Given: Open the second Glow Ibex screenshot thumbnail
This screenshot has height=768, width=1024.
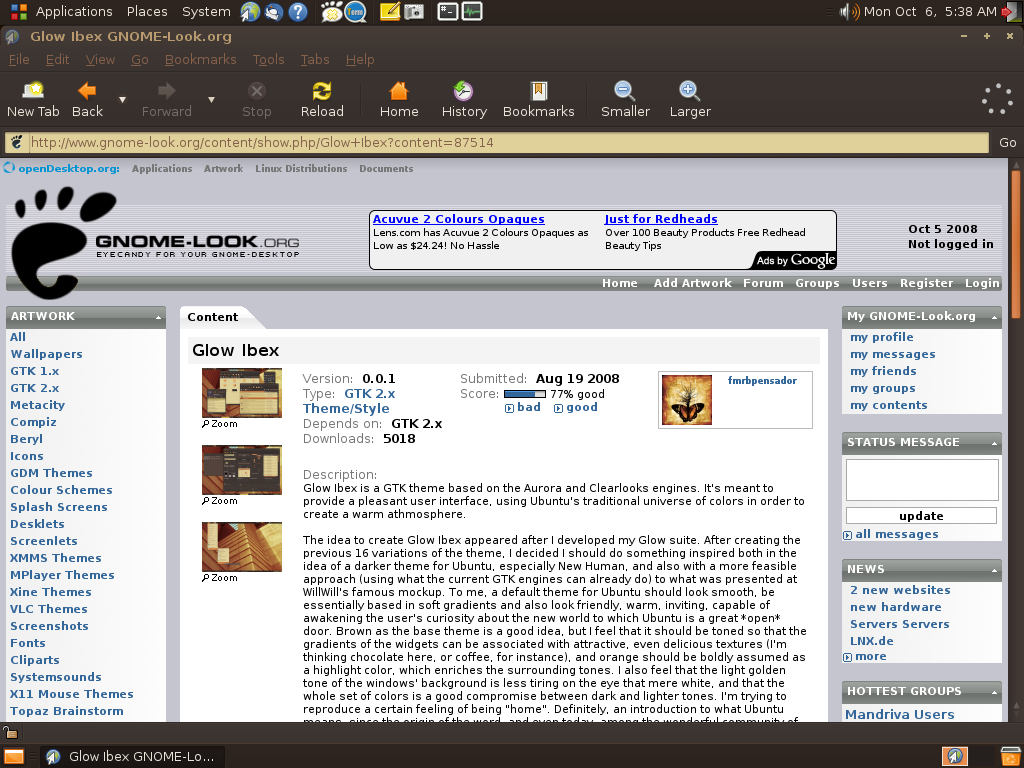Looking at the screenshot, I should click(242, 470).
